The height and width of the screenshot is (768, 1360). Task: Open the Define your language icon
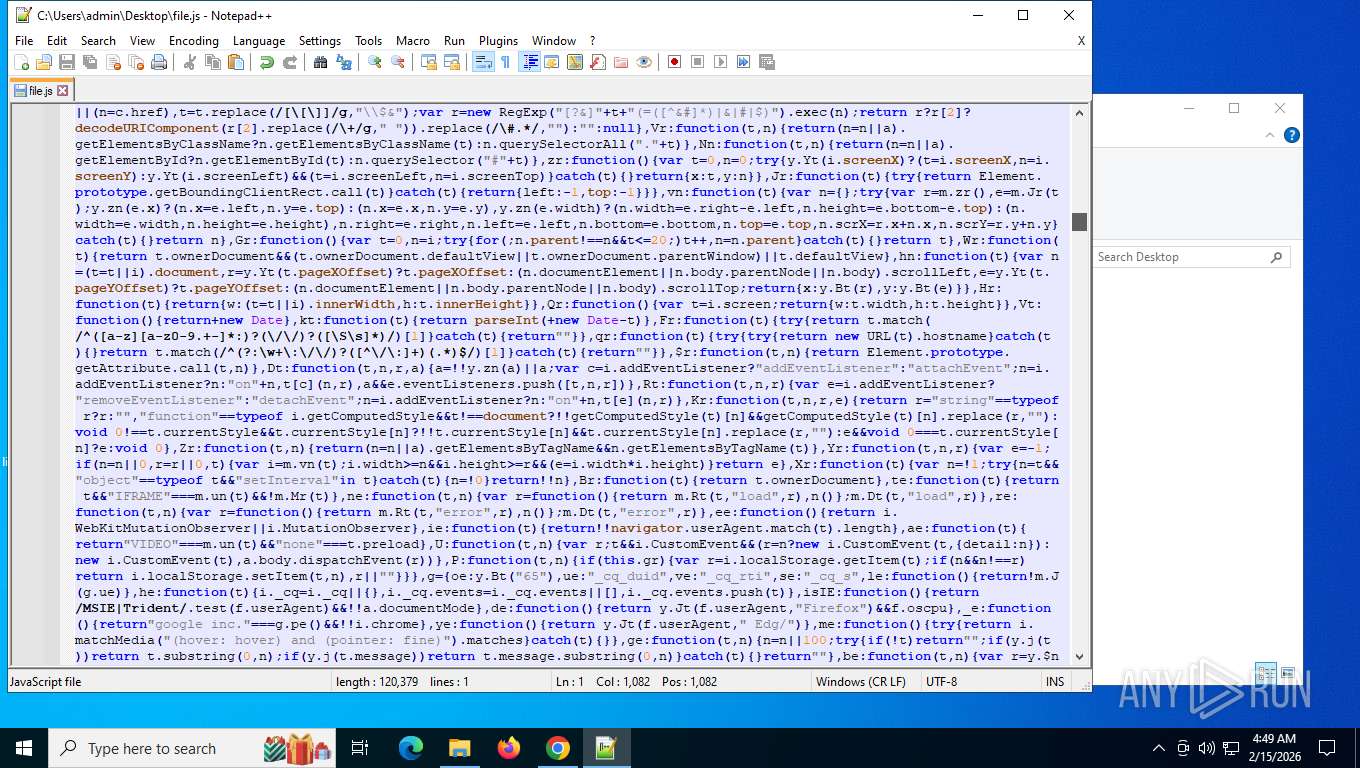[552, 62]
